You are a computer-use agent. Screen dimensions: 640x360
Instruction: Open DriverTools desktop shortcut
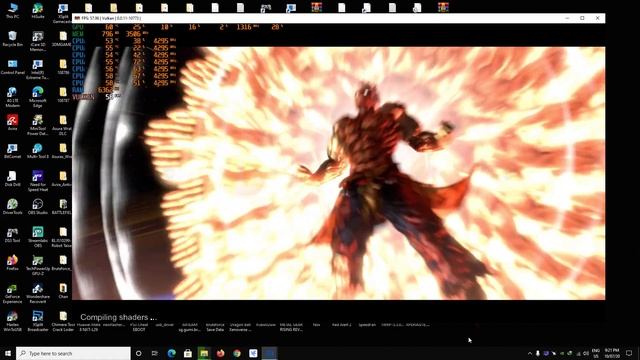click(x=12, y=207)
